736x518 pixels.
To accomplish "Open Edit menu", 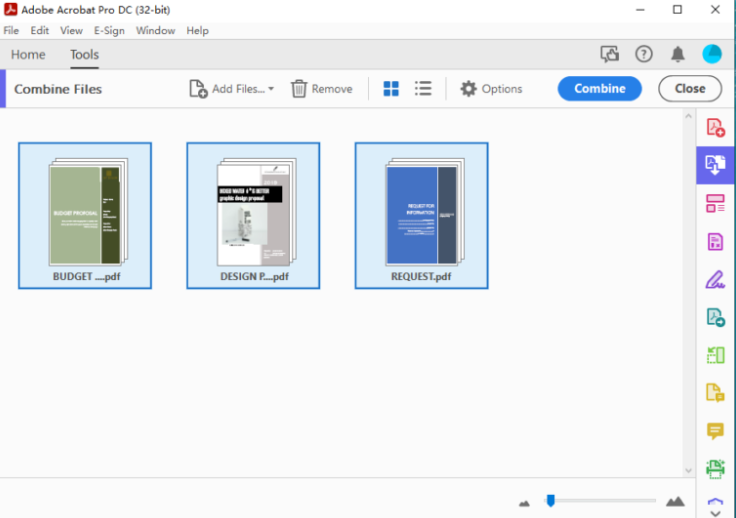I will pyautogui.click(x=39, y=30).
